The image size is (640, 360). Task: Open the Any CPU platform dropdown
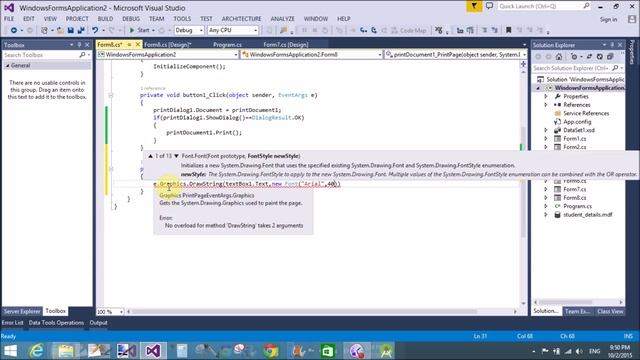tap(233, 30)
